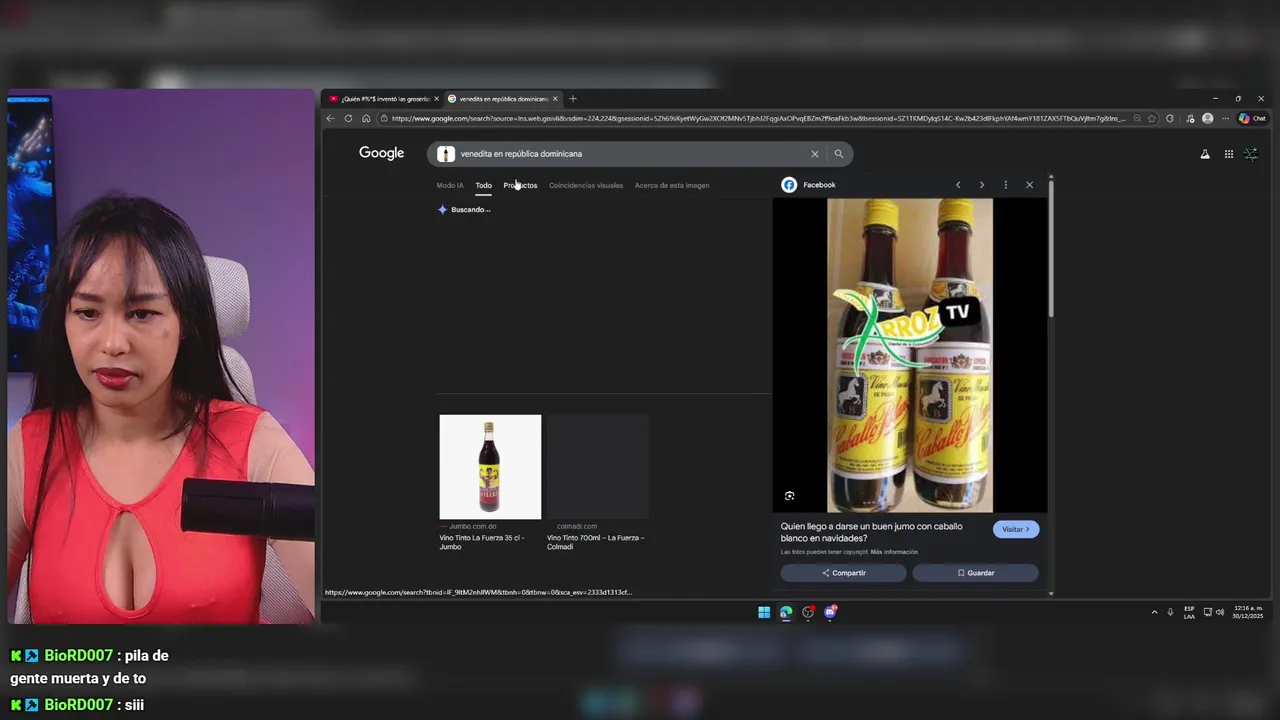Close the ¿Quién inventó las groserías tab
Screen dimensions: 1280x720
436,99
